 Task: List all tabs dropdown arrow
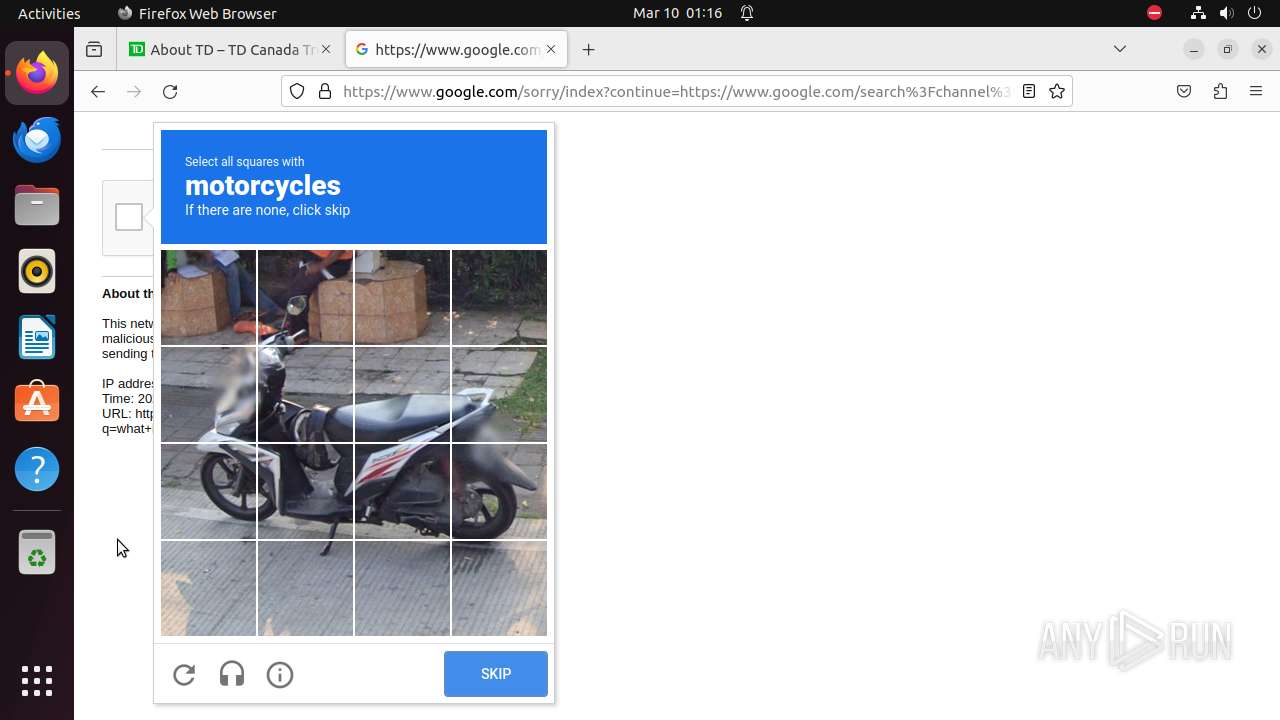1120,49
